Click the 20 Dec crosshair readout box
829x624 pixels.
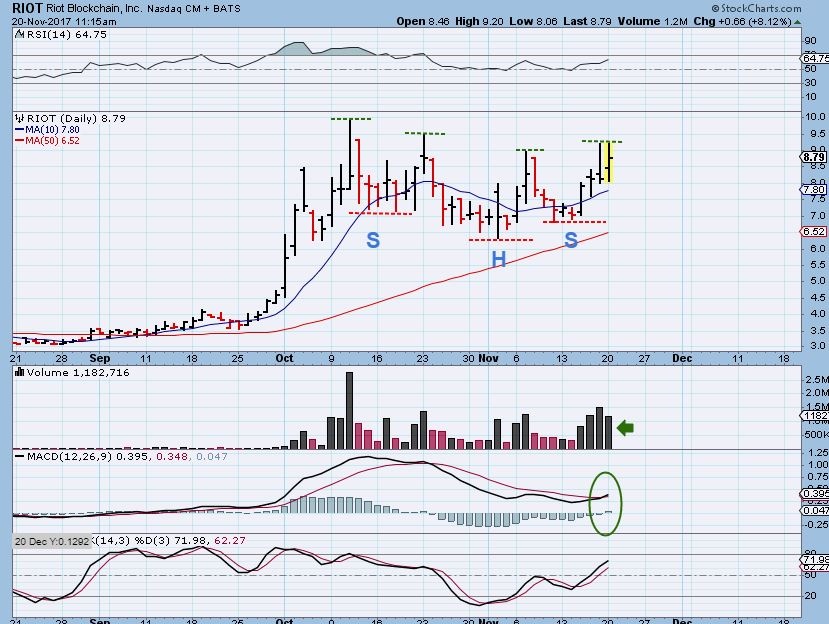click(x=50, y=541)
